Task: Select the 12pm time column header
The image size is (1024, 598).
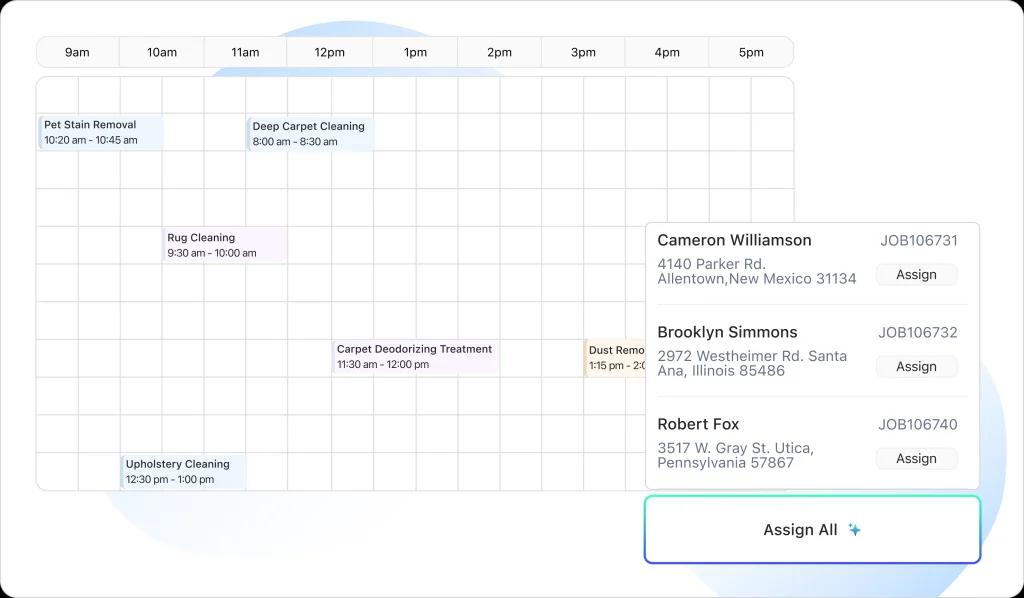Action: click(329, 53)
